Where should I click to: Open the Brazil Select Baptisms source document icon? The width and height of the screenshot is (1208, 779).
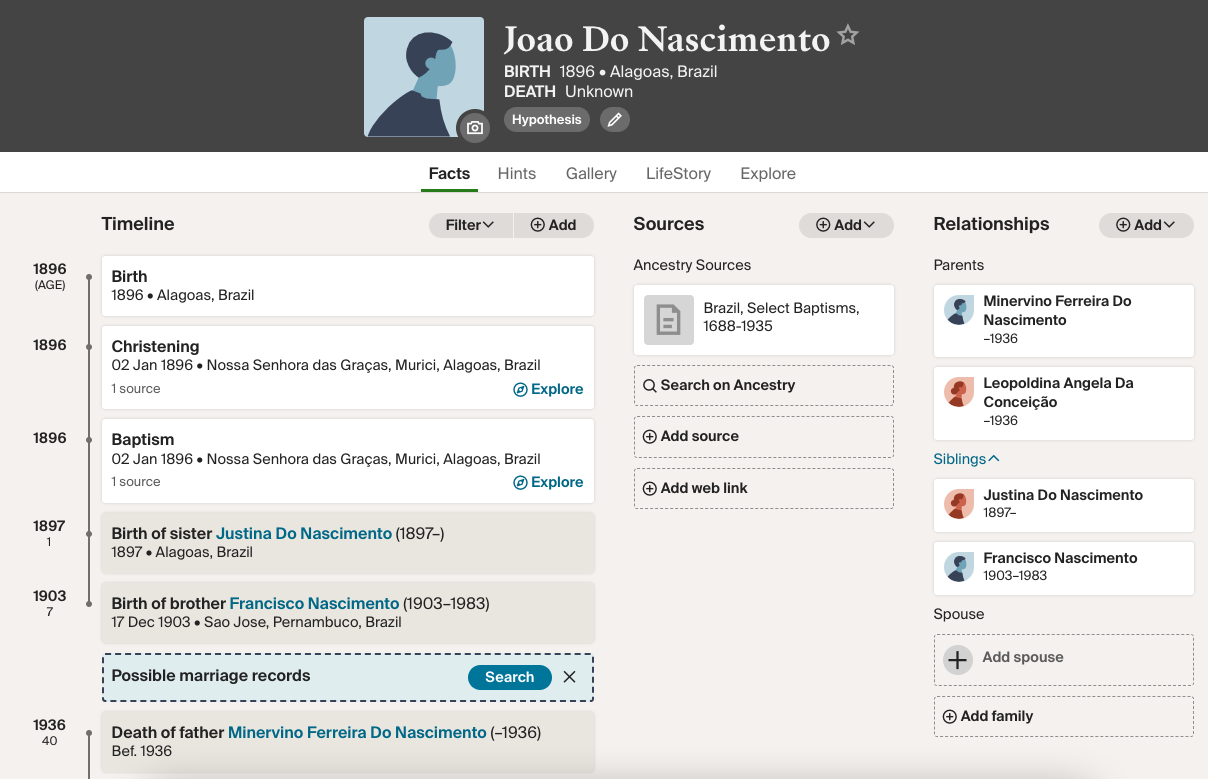tap(668, 320)
